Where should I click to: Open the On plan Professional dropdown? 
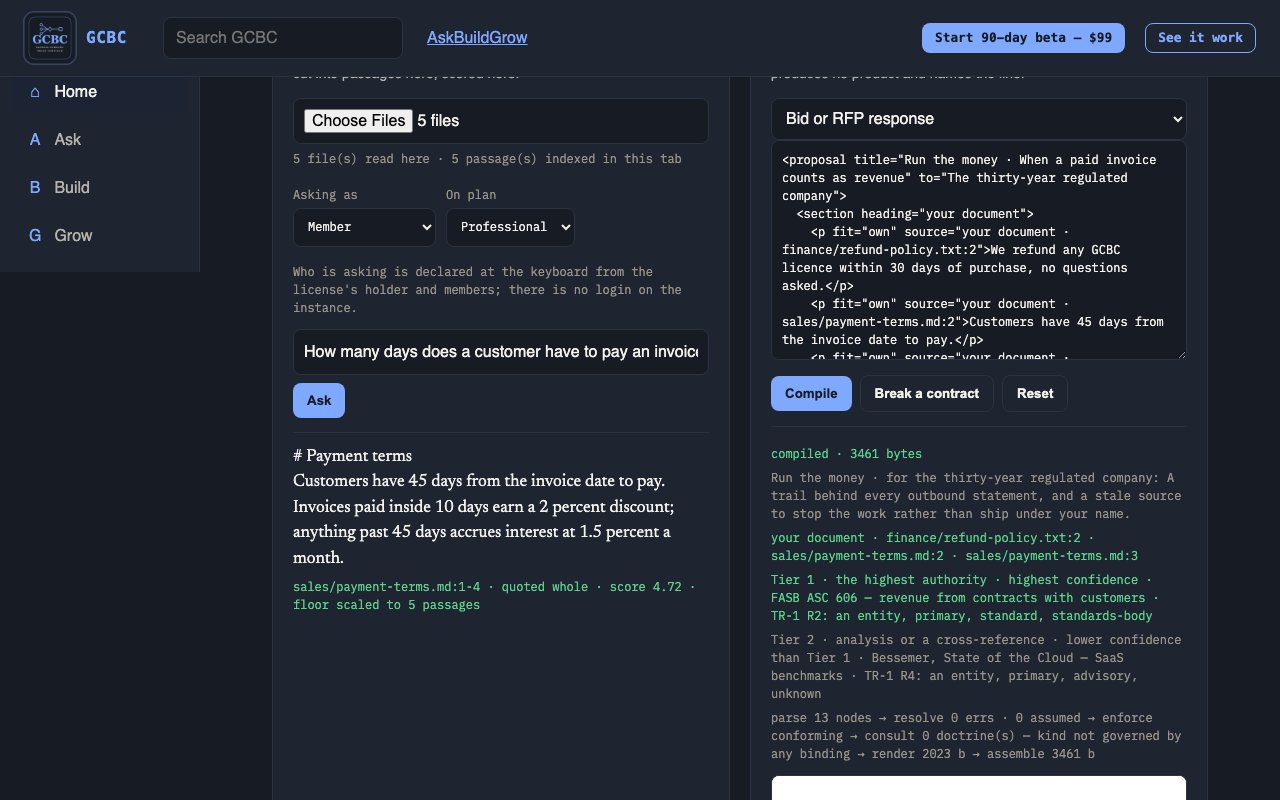pyautogui.click(x=510, y=227)
